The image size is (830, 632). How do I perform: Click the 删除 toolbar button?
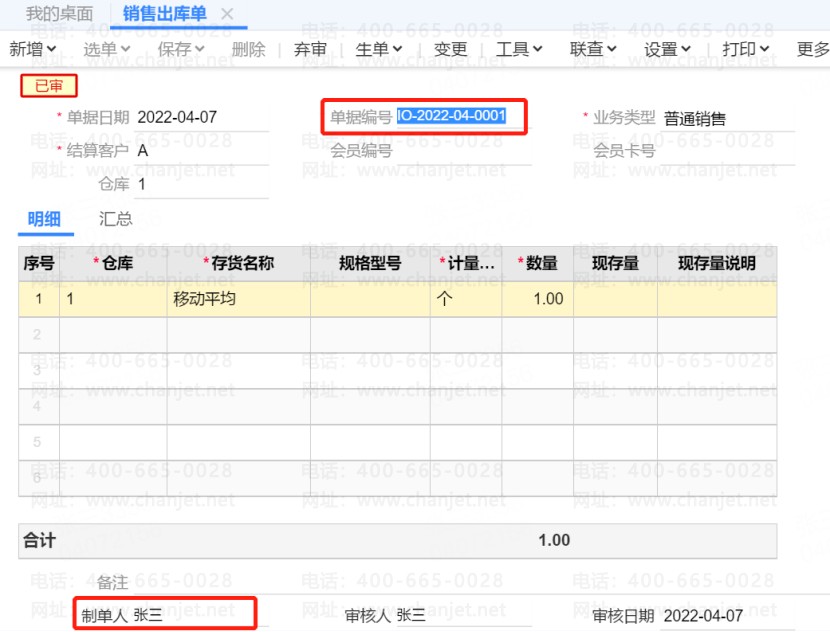(248, 49)
